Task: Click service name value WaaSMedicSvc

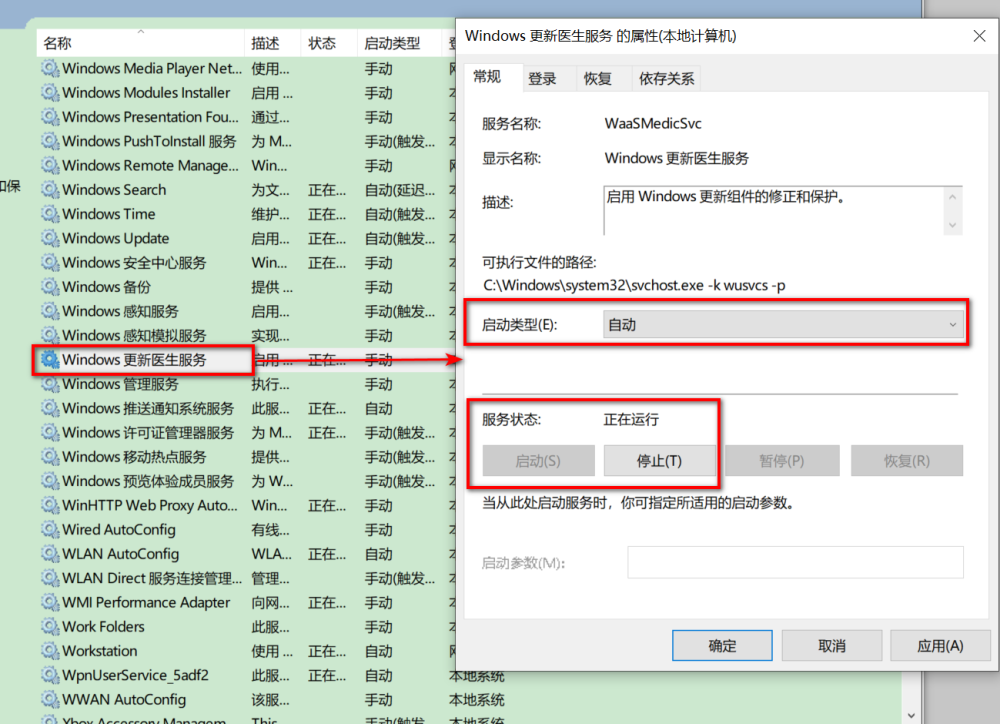Action: coord(653,124)
